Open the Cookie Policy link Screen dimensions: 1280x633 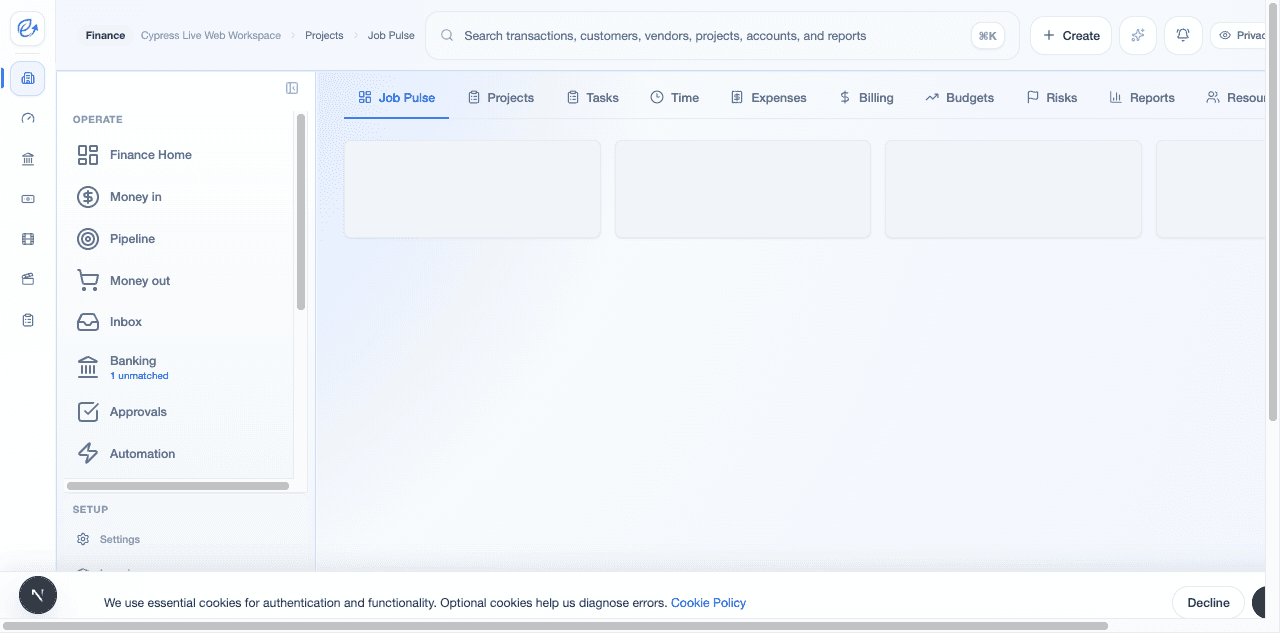point(708,603)
